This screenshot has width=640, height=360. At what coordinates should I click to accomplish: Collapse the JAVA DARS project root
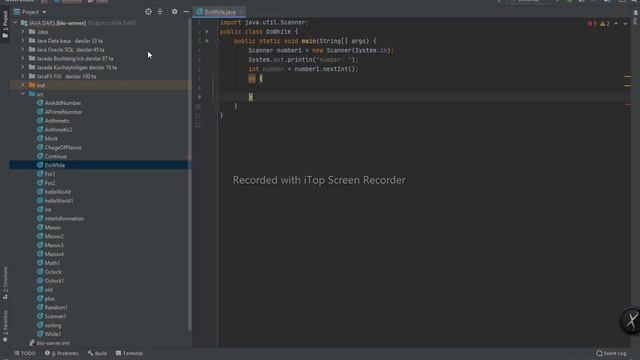pyautogui.click(x=16, y=23)
